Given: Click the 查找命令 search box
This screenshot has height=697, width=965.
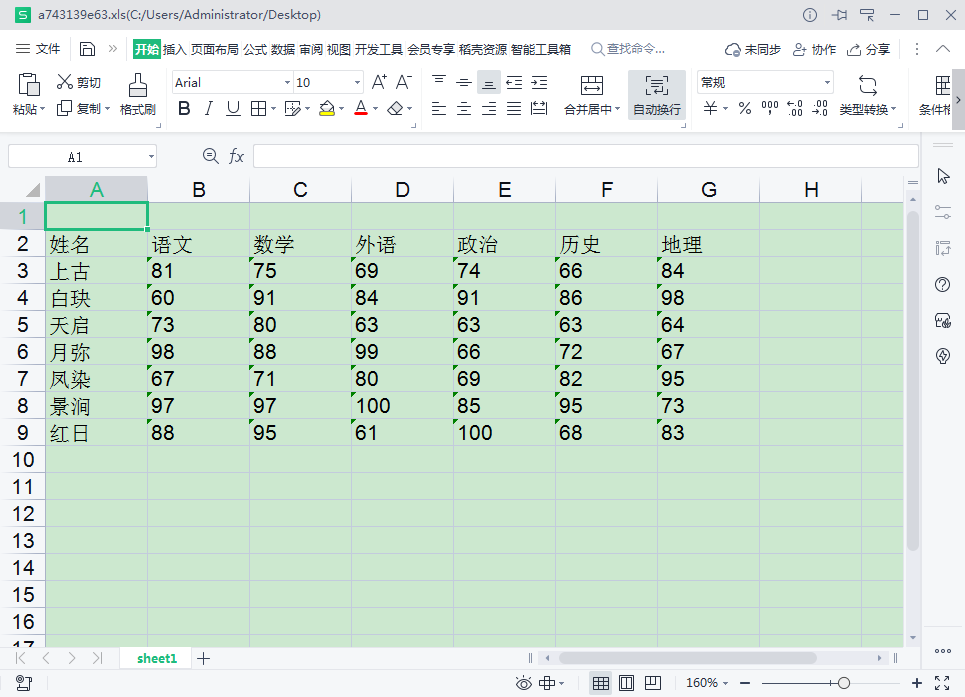Looking at the screenshot, I should pos(628,49).
